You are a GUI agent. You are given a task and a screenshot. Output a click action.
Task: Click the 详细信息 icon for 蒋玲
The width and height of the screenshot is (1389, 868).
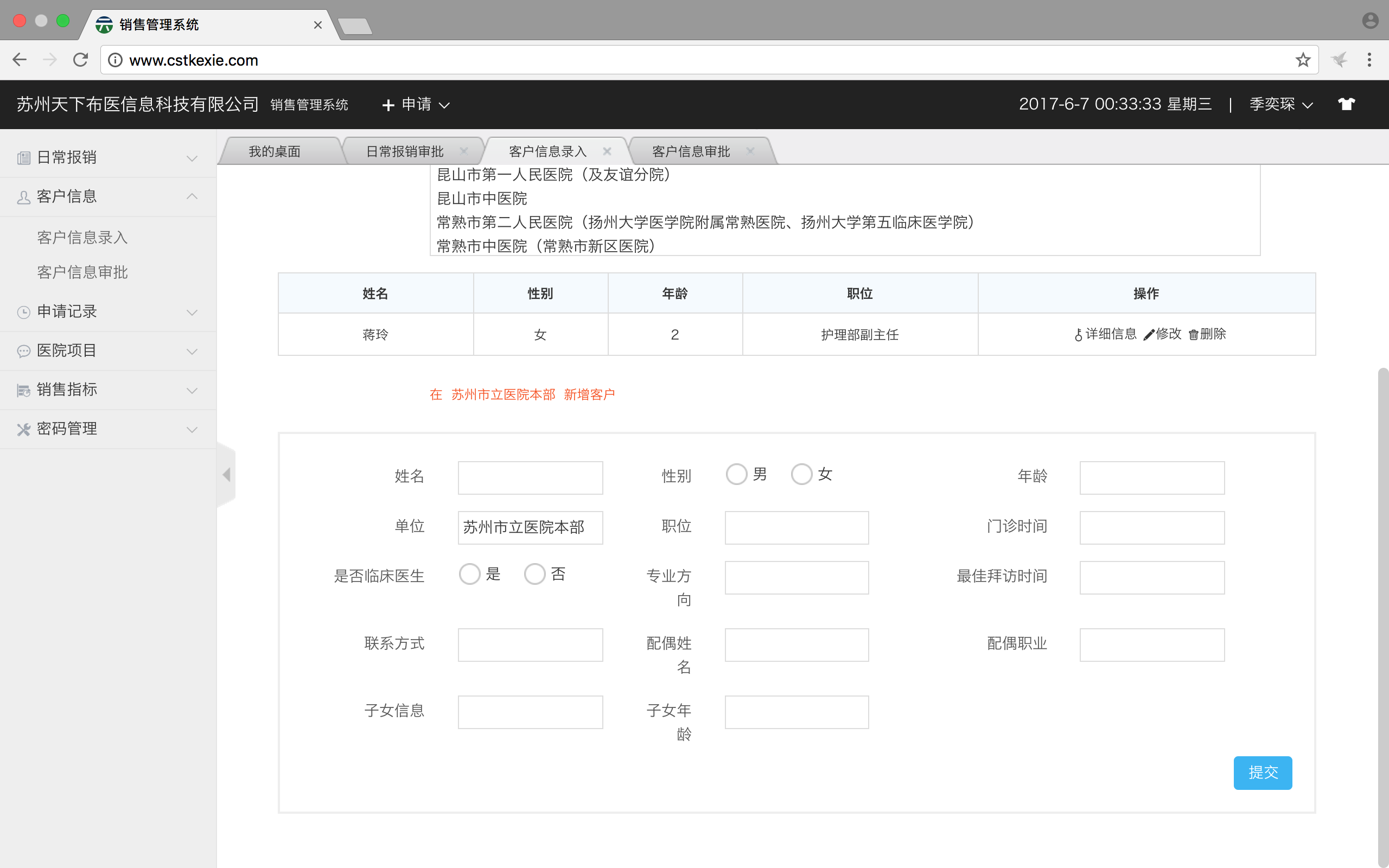coord(1079,335)
